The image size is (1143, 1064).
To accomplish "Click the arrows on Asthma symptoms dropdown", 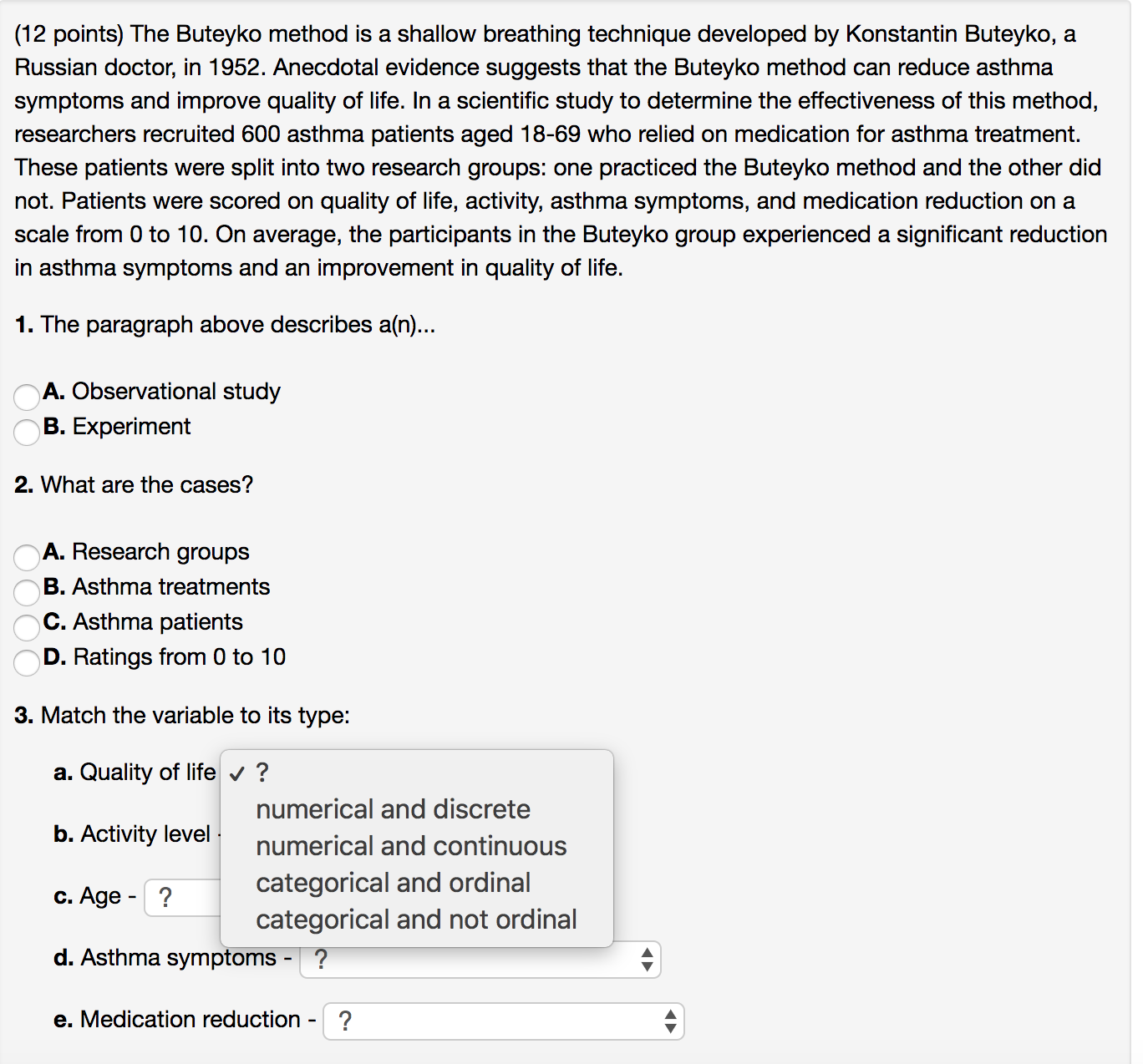I will pyautogui.click(x=647, y=960).
